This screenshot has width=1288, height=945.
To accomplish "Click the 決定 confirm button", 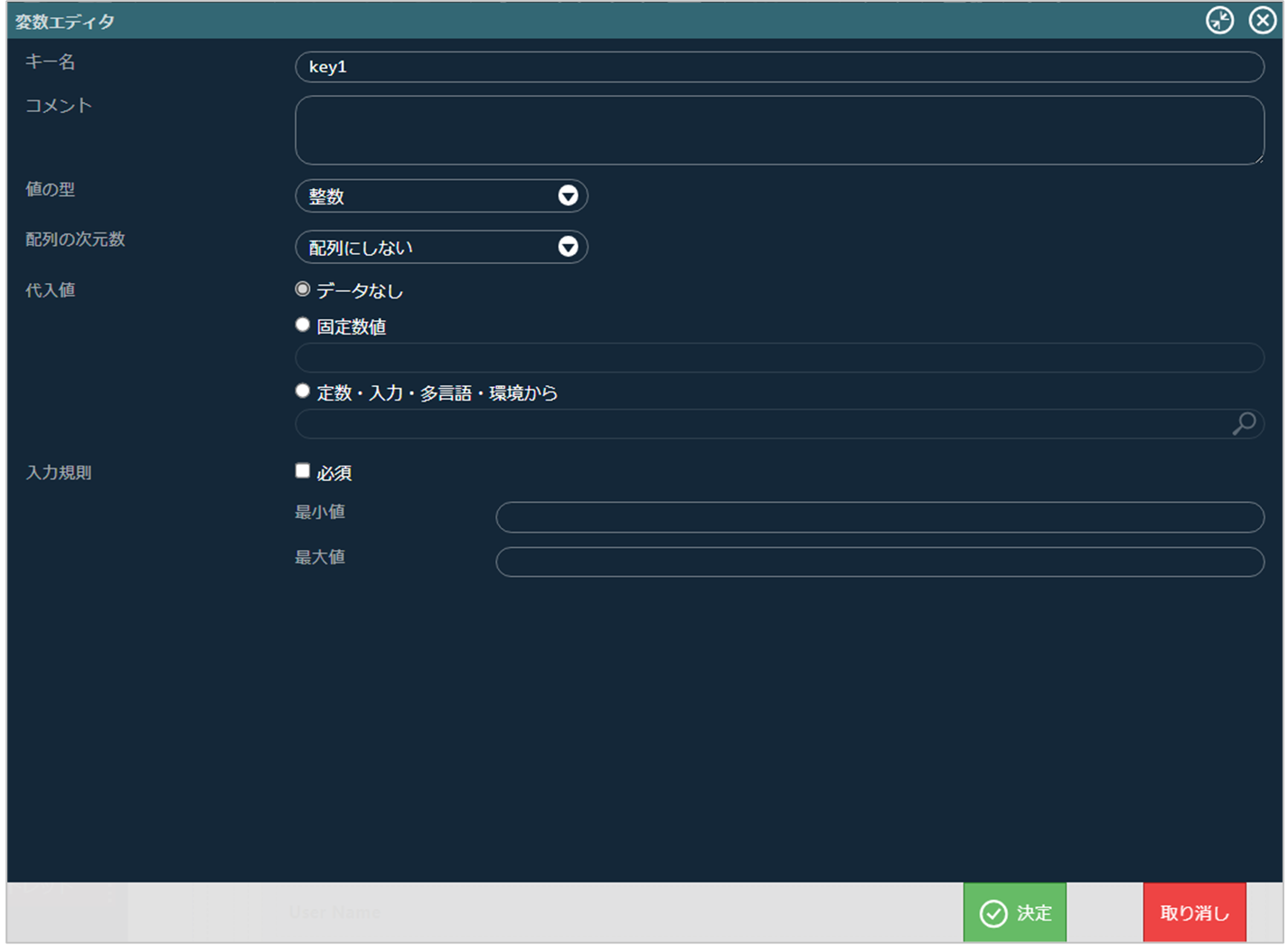I will point(1014,913).
